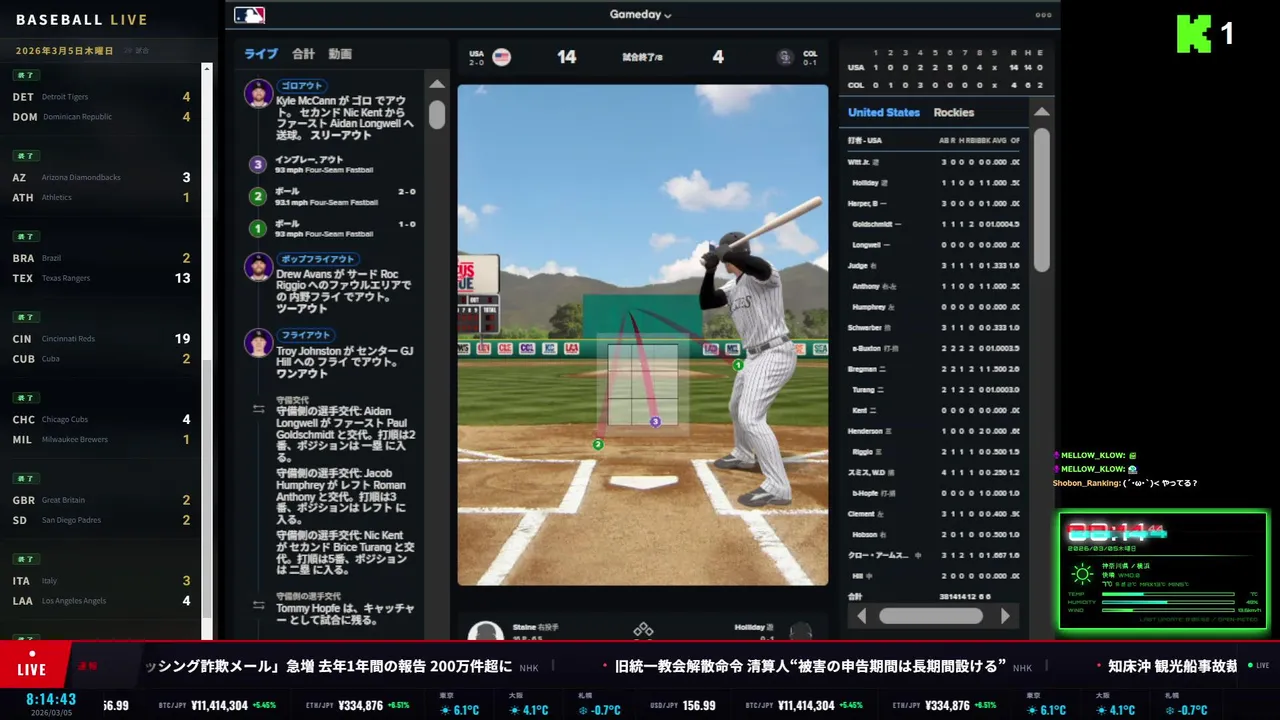Switch to the 動画 tab

click(340, 54)
